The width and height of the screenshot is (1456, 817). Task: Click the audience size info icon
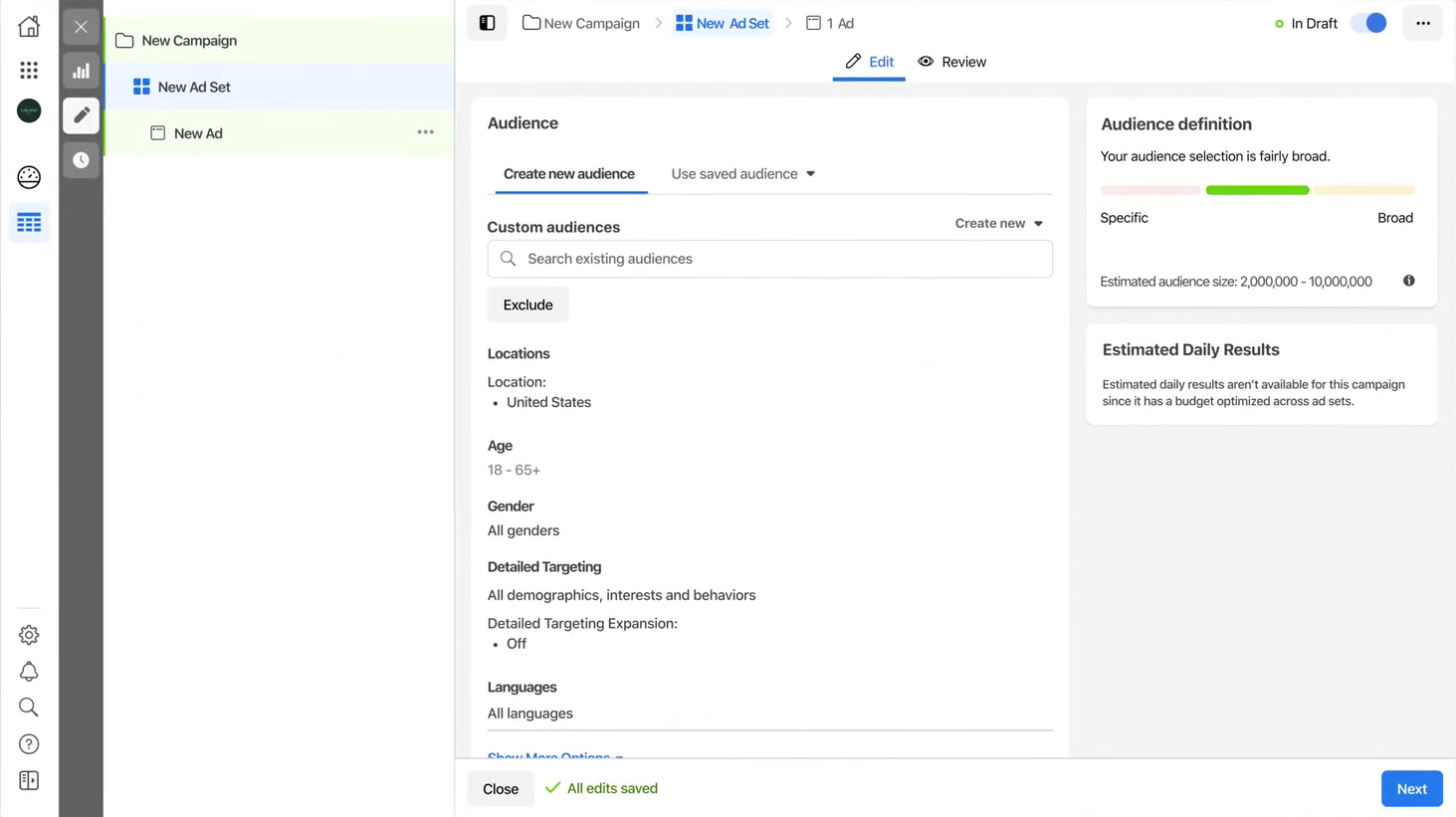coord(1408,281)
